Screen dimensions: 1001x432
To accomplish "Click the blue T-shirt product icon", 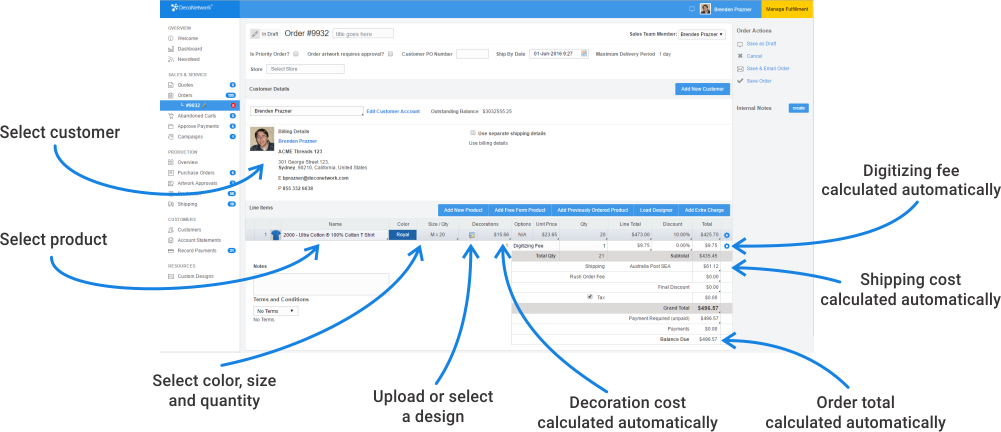I will [274, 235].
